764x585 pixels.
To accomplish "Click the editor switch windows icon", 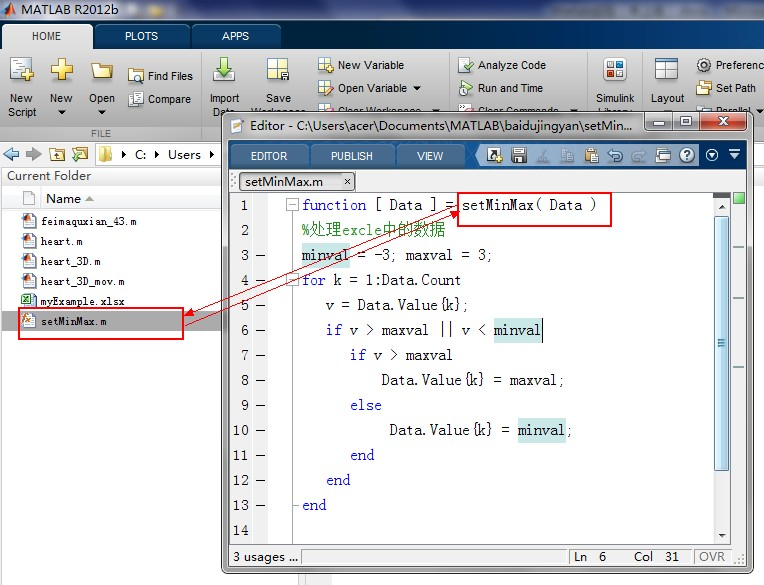I will point(663,155).
